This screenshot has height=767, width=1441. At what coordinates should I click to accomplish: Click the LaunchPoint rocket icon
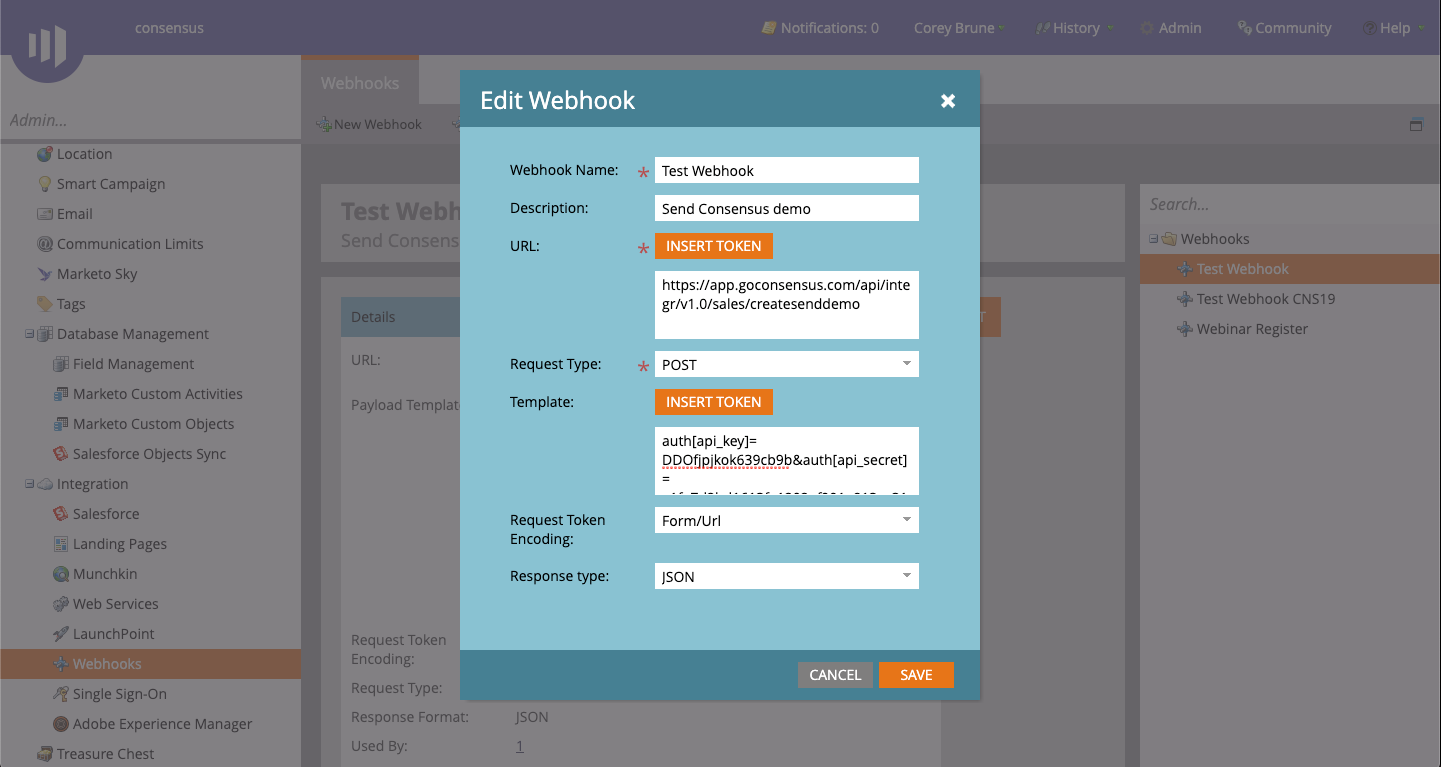click(x=60, y=634)
